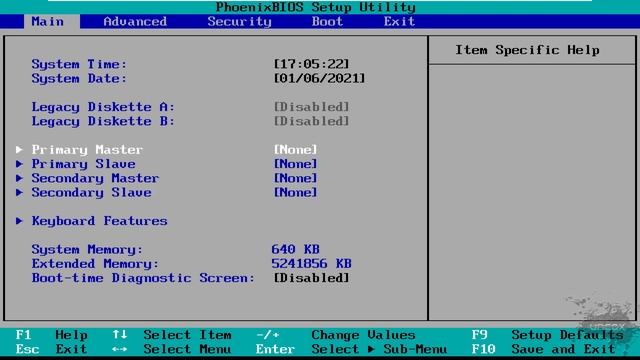This screenshot has height=360, width=640.
Task: Select the Exit menu tab
Action: point(399,22)
